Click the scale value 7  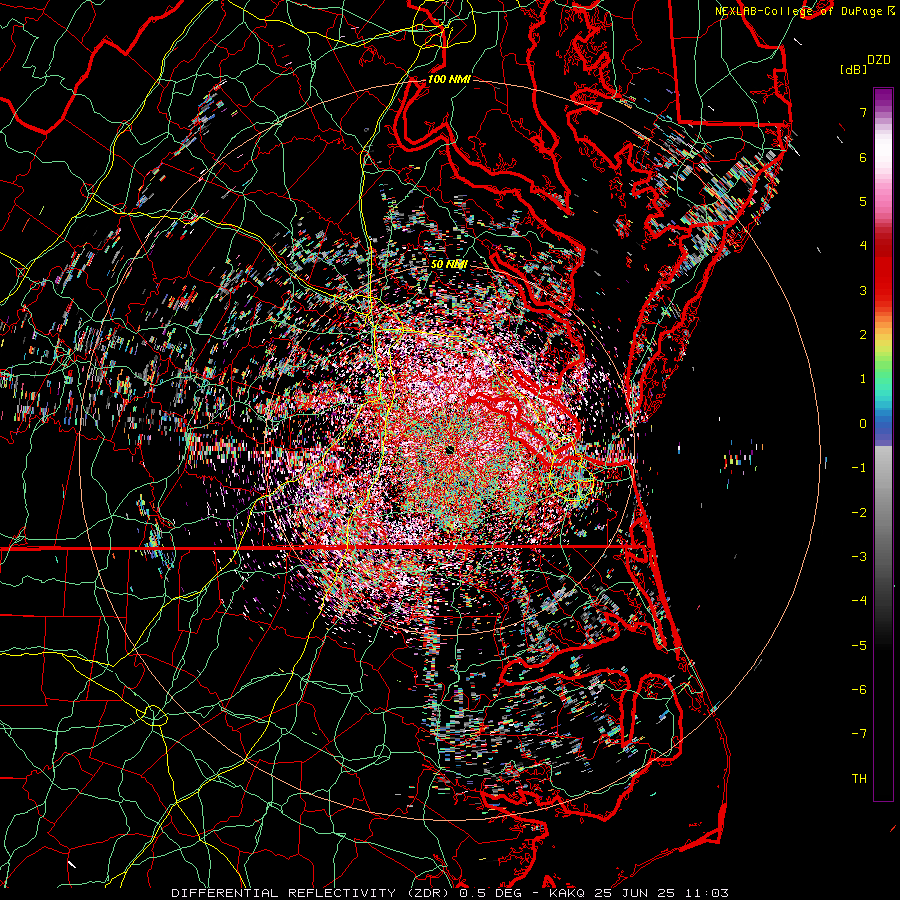[863, 112]
